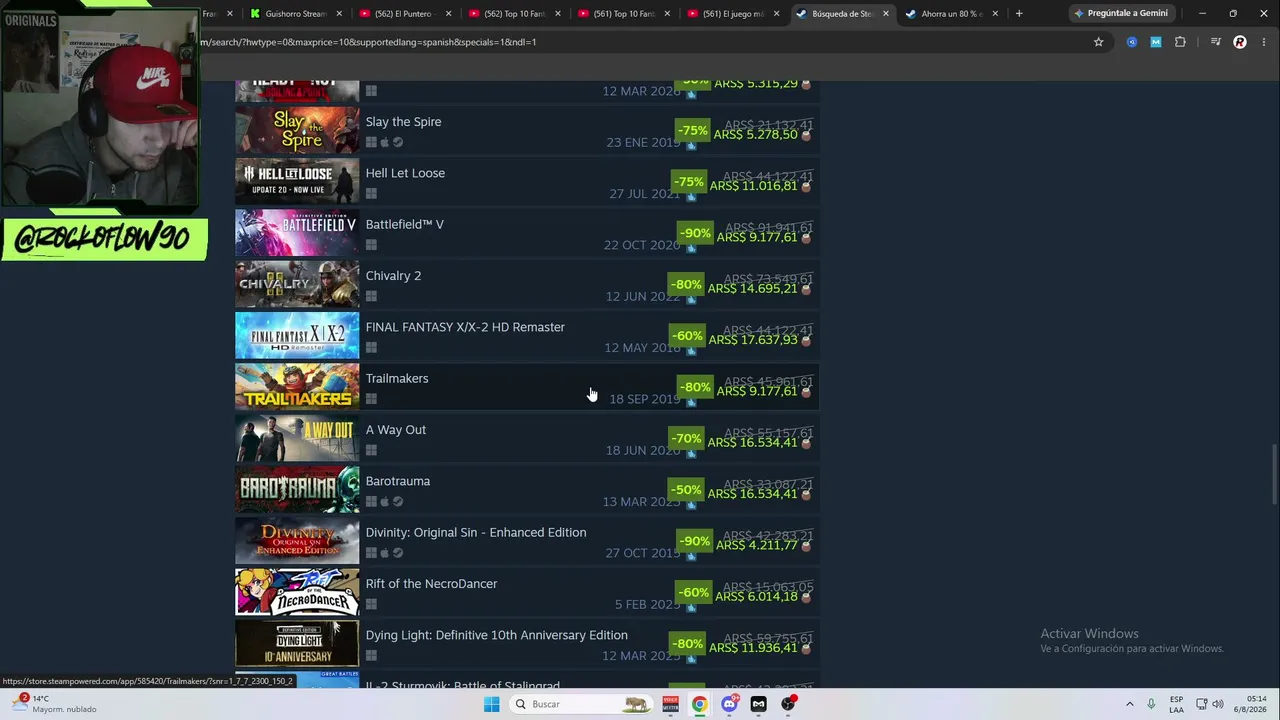Click the browser address bar
This screenshot has height=720, width=1280.
(640, 42)
